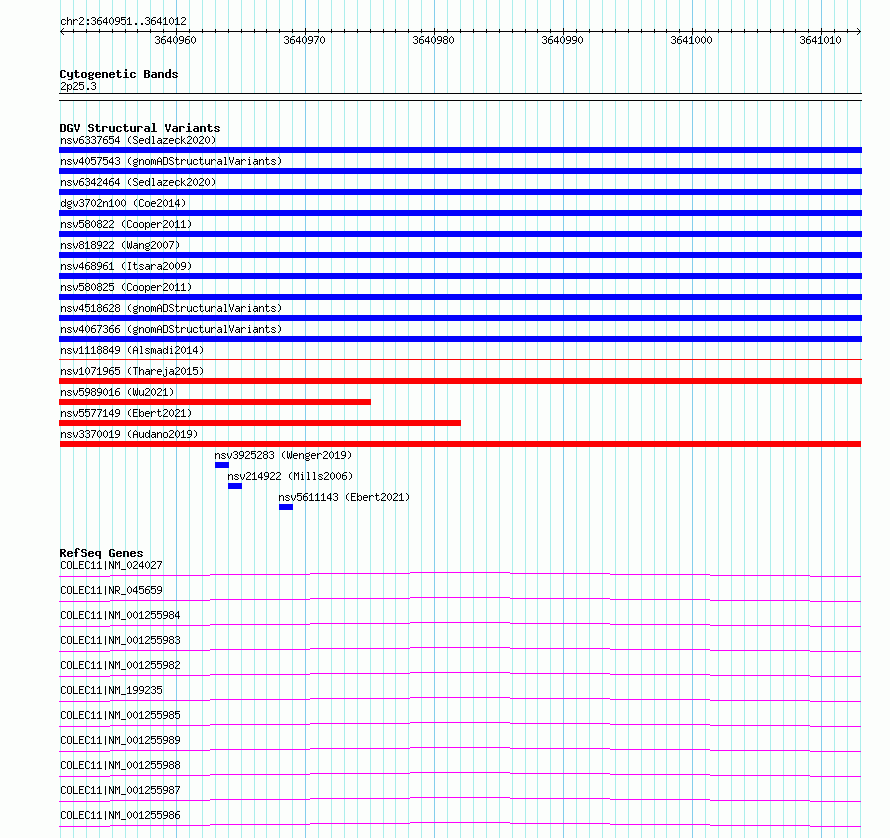
Task: Click the COLEC11|NM_001255983 gene label
Action: [120, 640]
